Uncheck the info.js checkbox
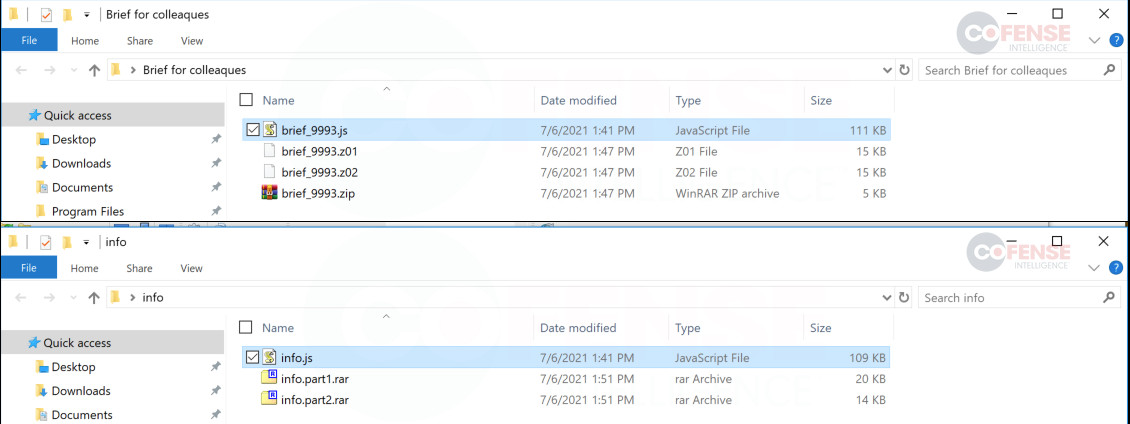 [252, 358]
